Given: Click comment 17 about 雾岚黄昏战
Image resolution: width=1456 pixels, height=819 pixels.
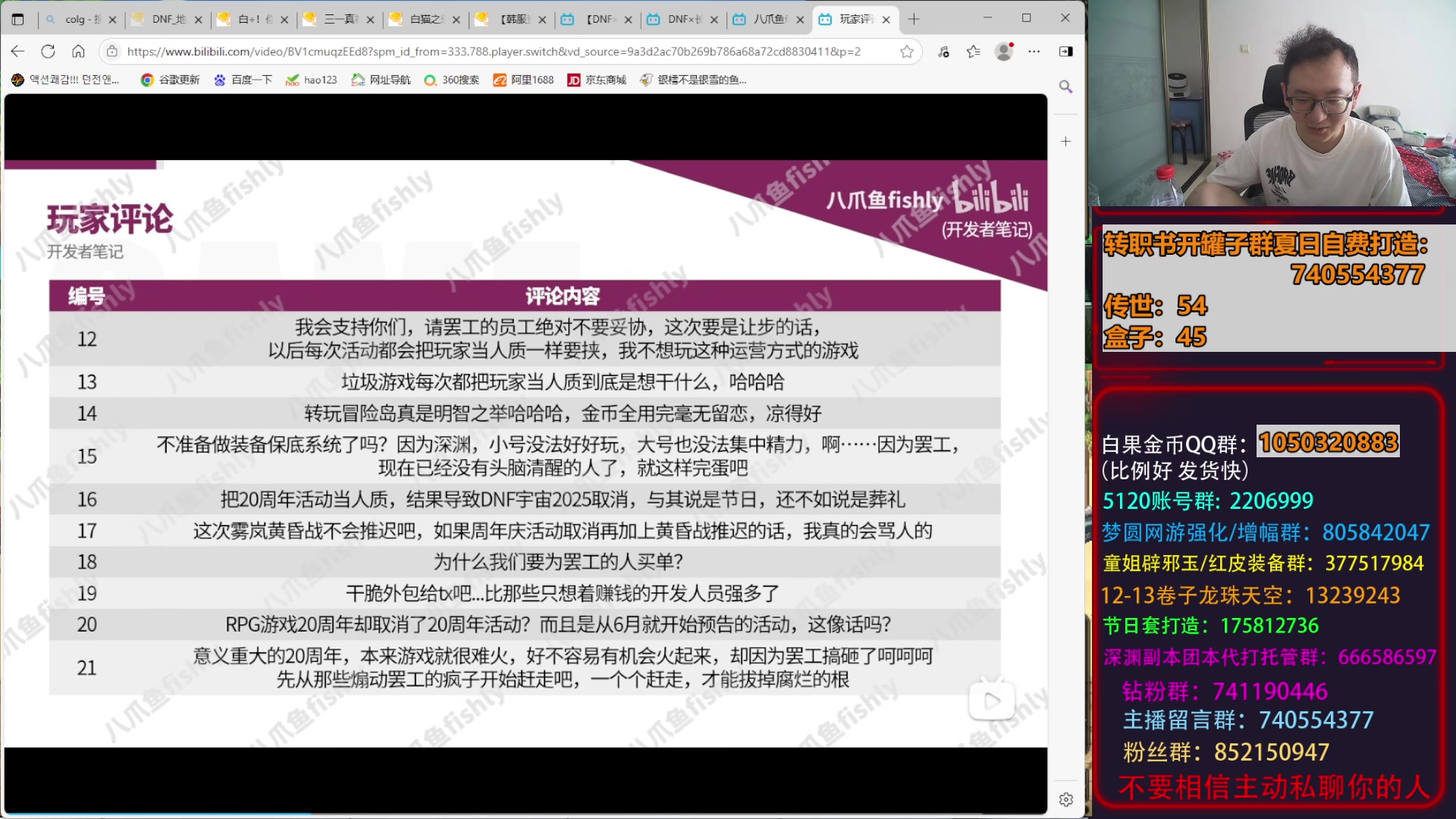Looking at the screenshot, I should [563, 531].
